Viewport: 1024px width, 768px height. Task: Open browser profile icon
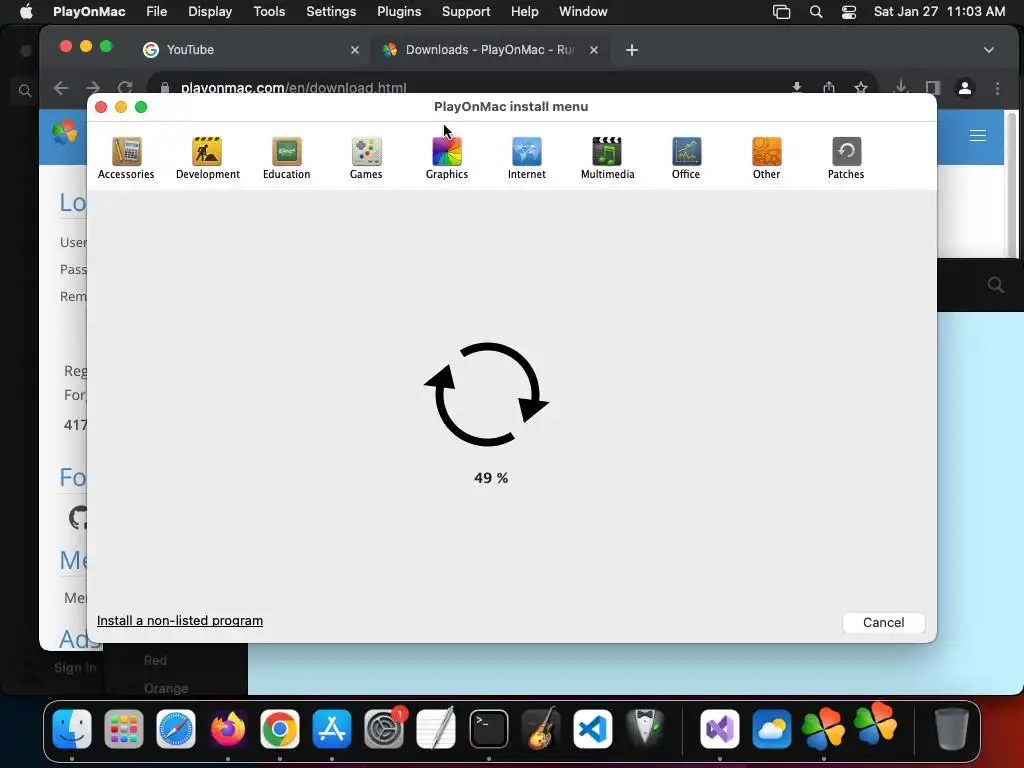coord(965,88)
